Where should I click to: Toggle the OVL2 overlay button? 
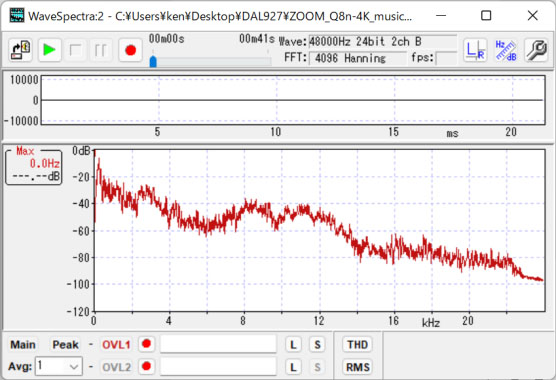116,367
